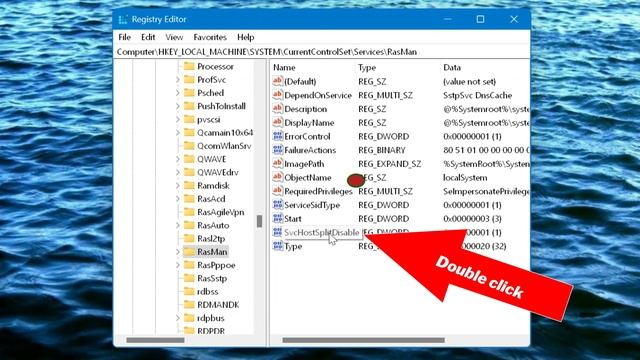Click the ImagePath string value icon
Screen dimensions: 640x360
pyautogui.click(x=278, y=164)
